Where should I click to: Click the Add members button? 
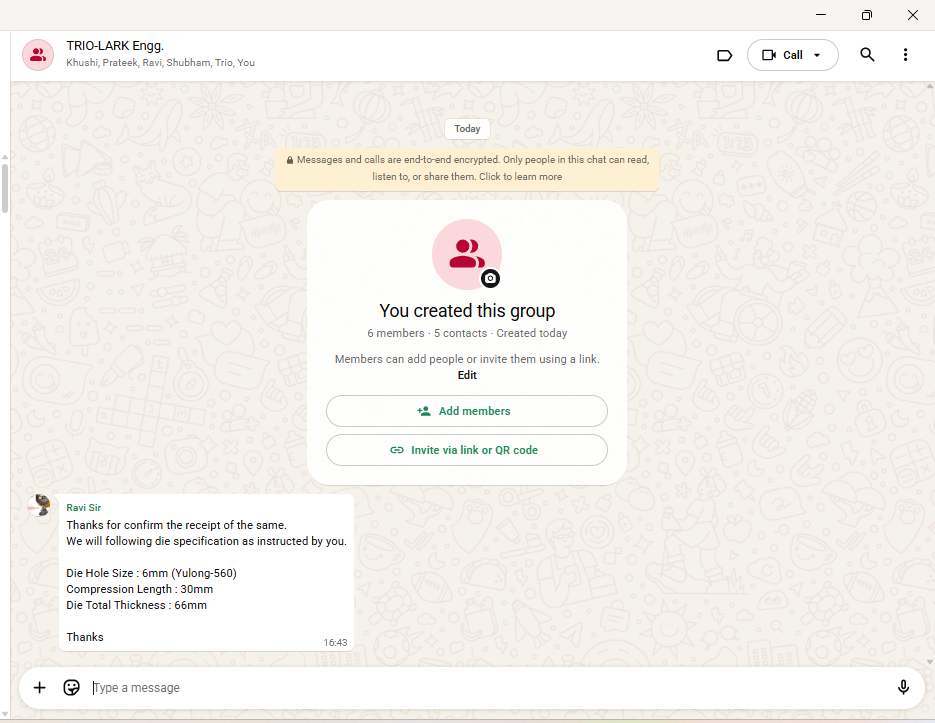click(x=466, y=411)
